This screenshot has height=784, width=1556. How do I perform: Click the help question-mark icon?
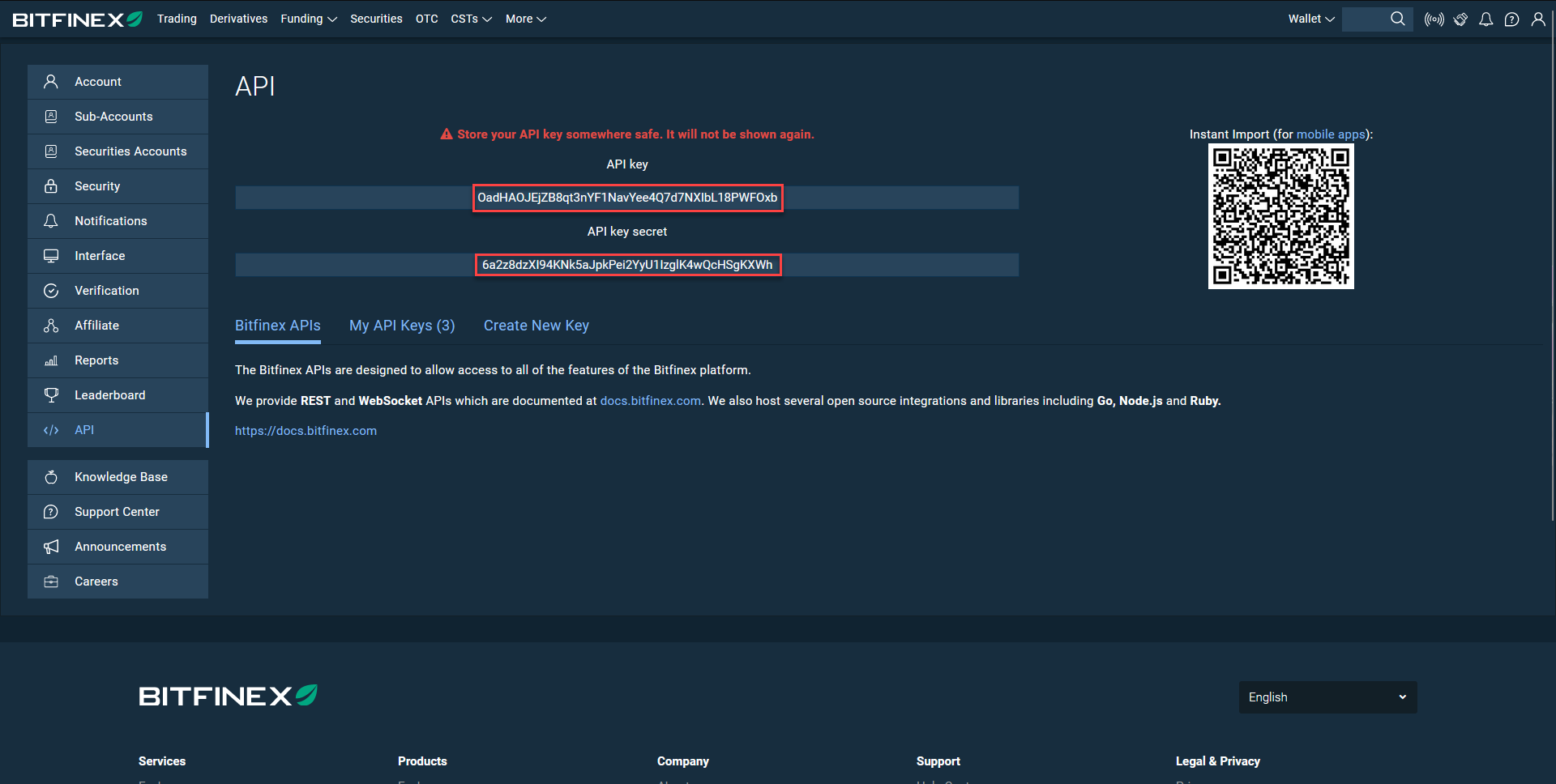1511,19
